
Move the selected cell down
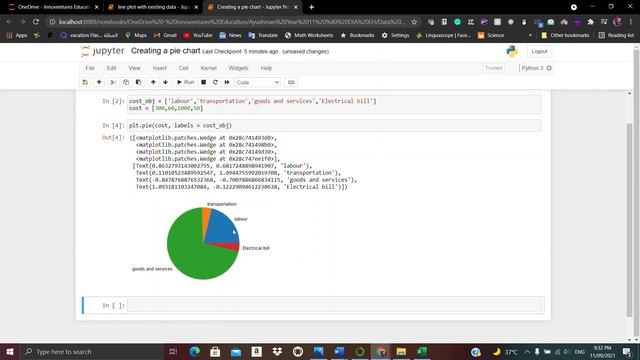coord(165,82)
